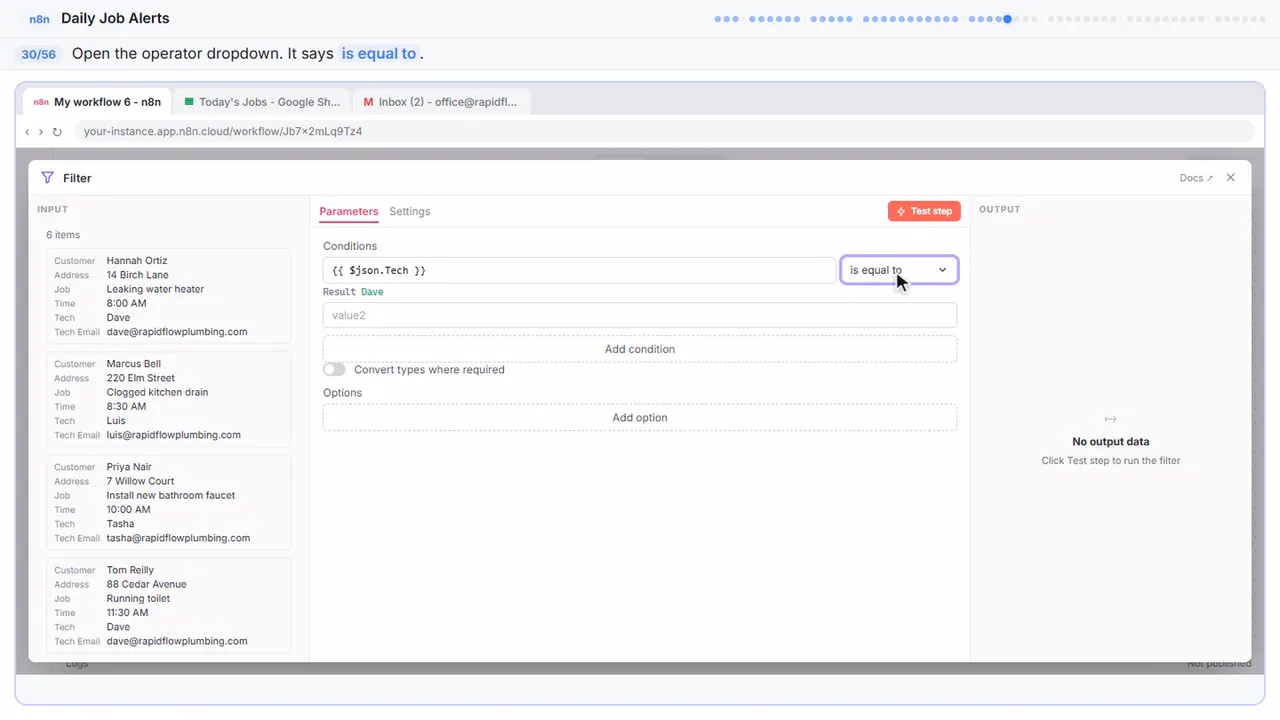Image resolution: width=1280 pixels, height=720 pixels.
Task: Click the 30/56 step counter badge
Action: click(x=39, y=54)
